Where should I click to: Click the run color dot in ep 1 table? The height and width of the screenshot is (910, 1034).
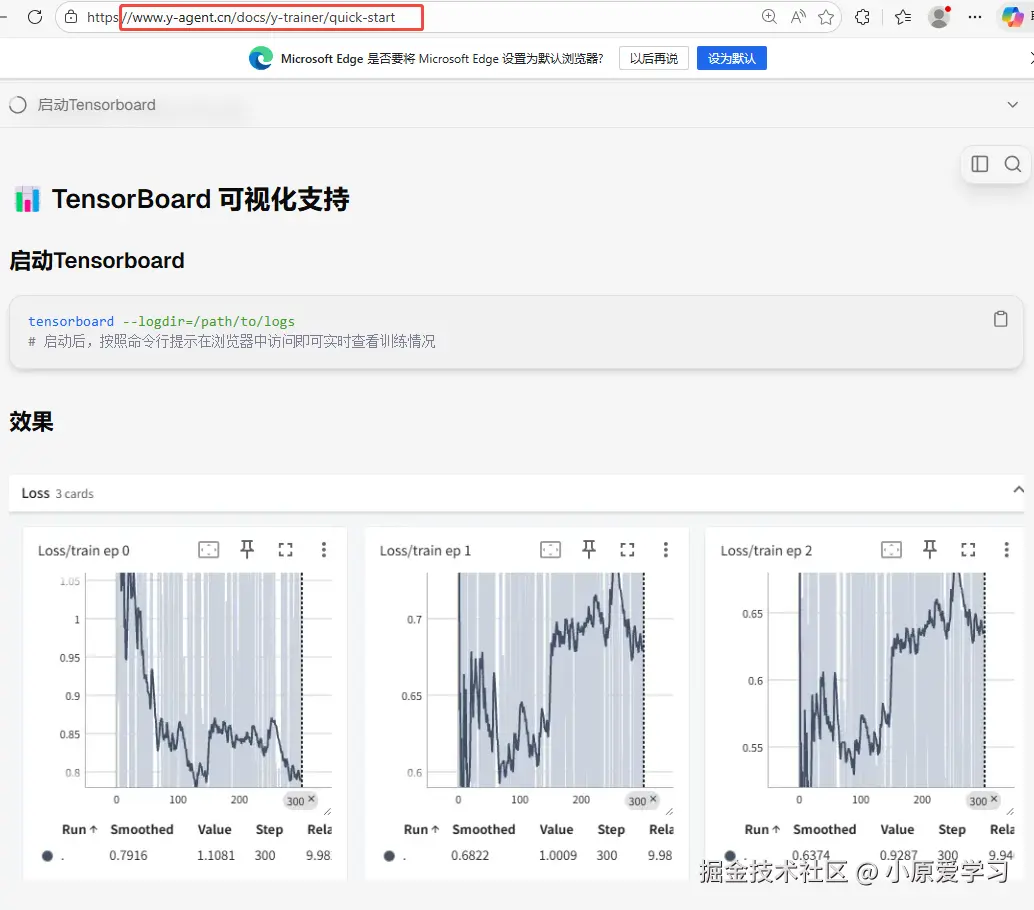pyautogui.click(x=389, y=856)
